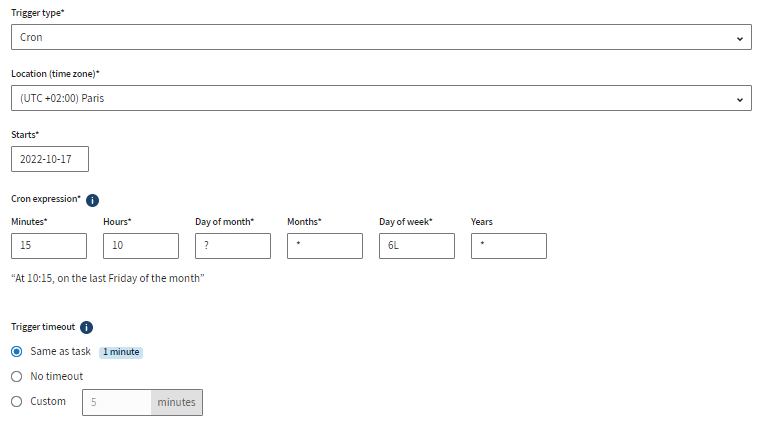Select the Months cron input field
Viewport: 761px width, 429px height.
tap(325, 246)
